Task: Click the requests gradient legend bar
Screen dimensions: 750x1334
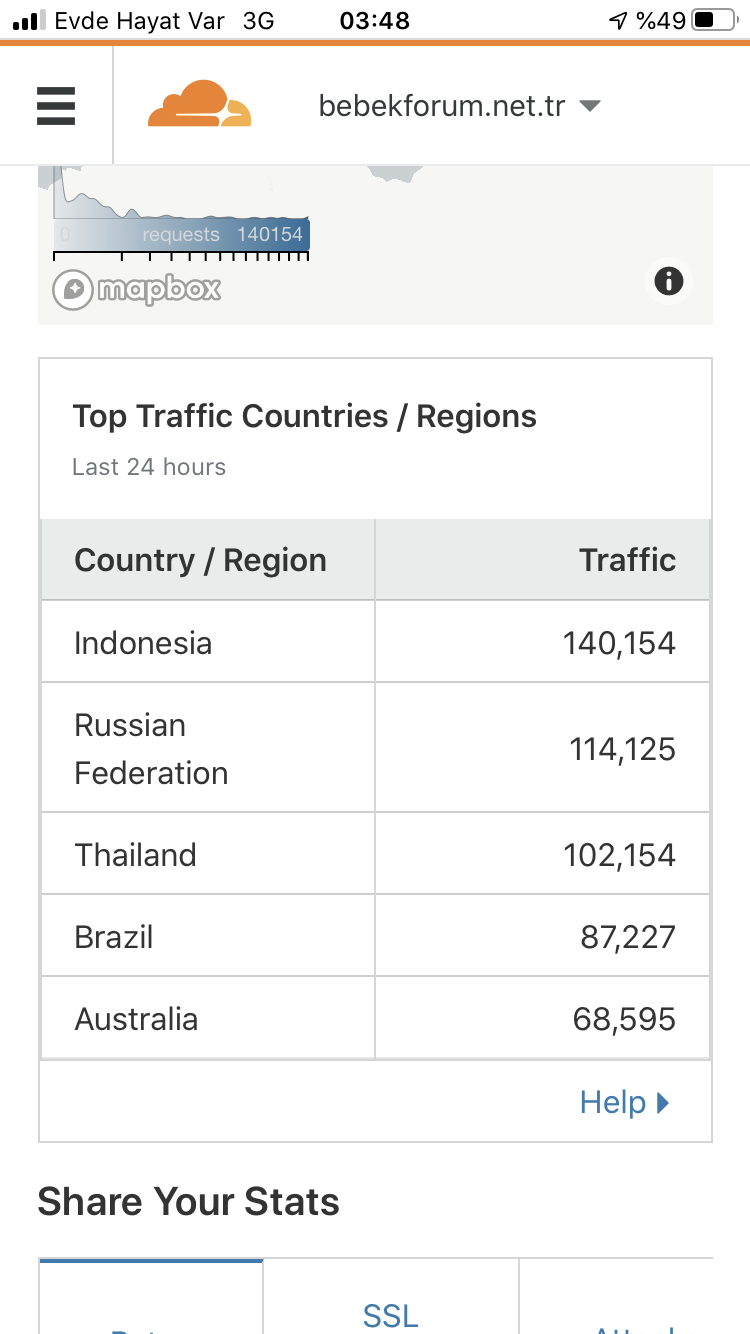Action: point(181,235)
